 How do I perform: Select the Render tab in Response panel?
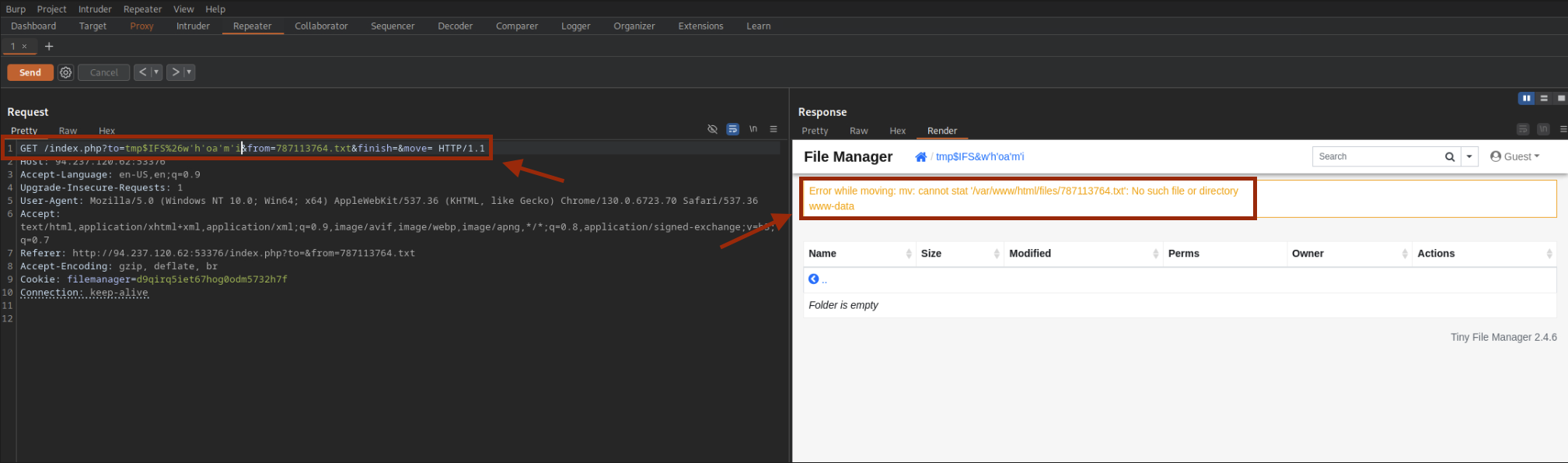pos(942,131)
